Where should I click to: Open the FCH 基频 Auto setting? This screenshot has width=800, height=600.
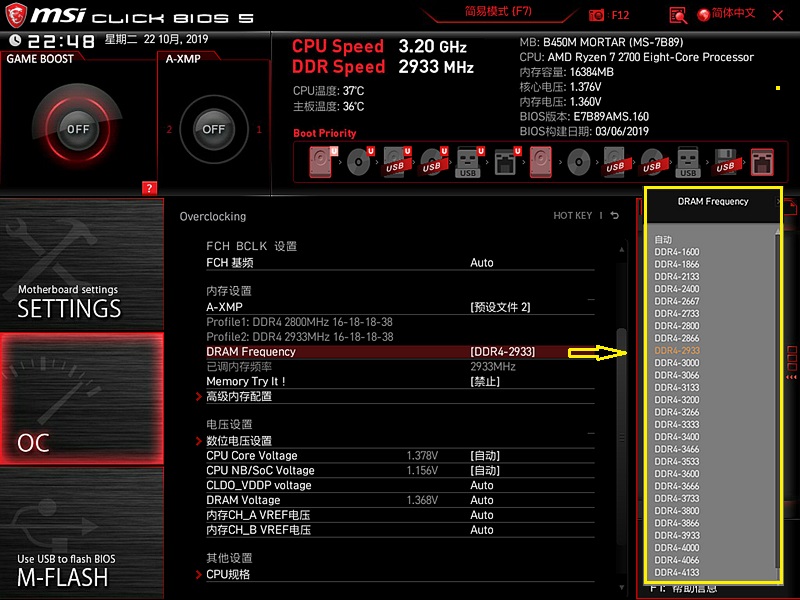(x=400, y=263)
